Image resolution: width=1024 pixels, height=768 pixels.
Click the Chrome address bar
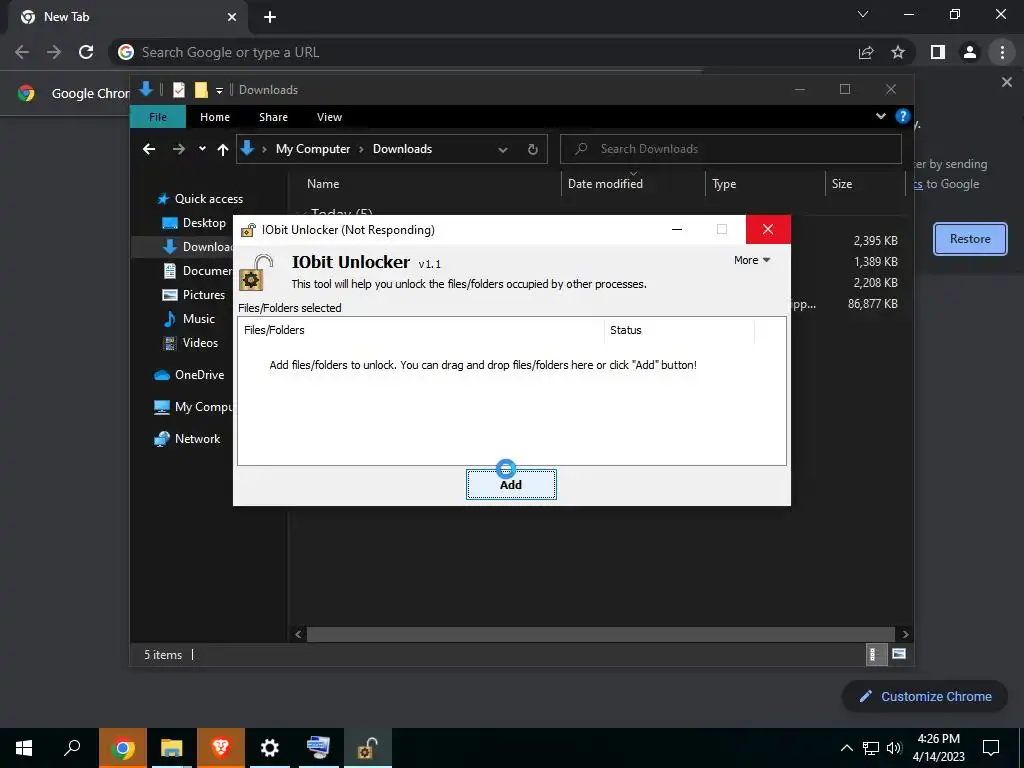coord(483,52)
